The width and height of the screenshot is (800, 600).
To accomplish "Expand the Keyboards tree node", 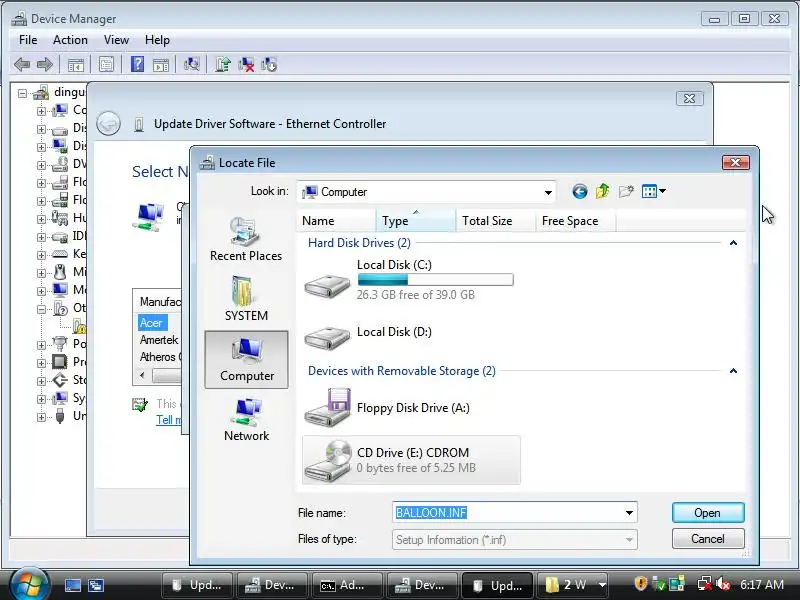I will pos(41,255).
